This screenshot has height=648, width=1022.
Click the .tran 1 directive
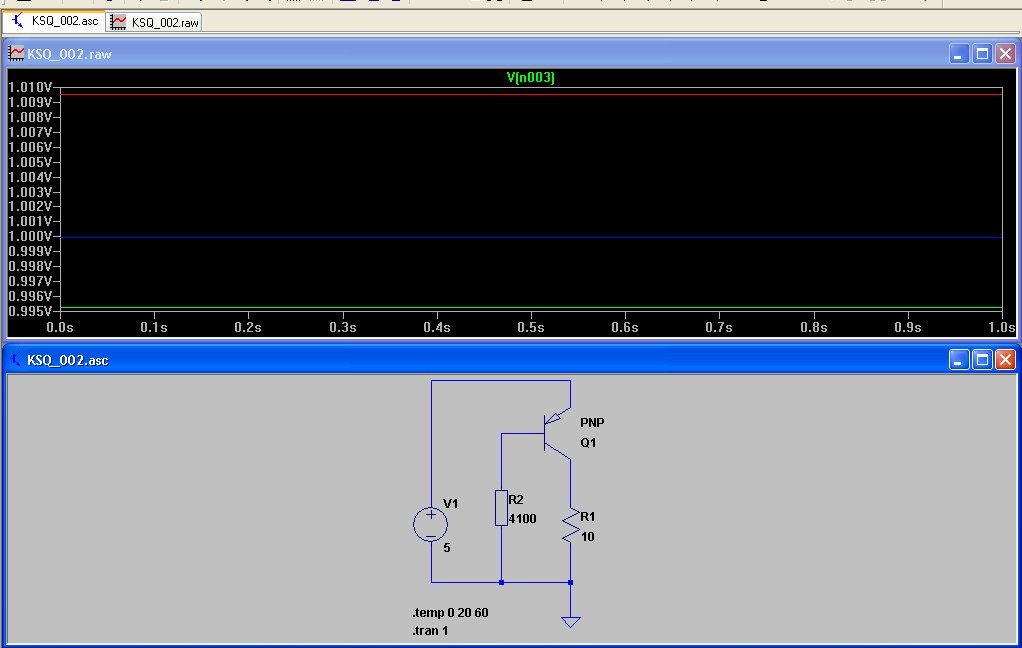coord(430,630)
